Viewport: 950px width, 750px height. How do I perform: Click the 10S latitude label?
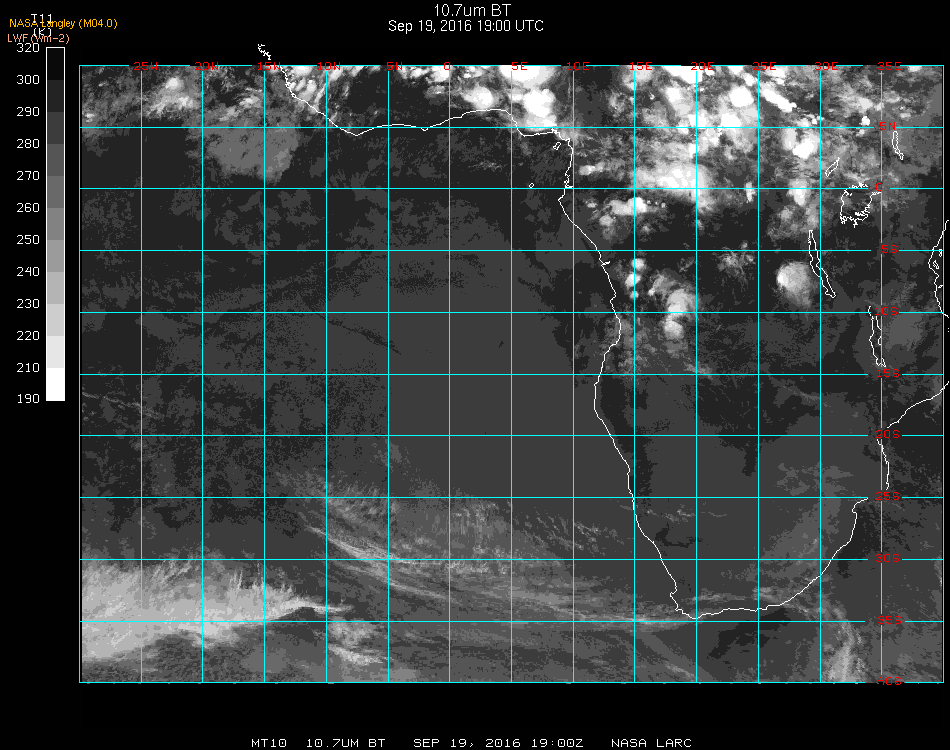(x=886, y=311)
